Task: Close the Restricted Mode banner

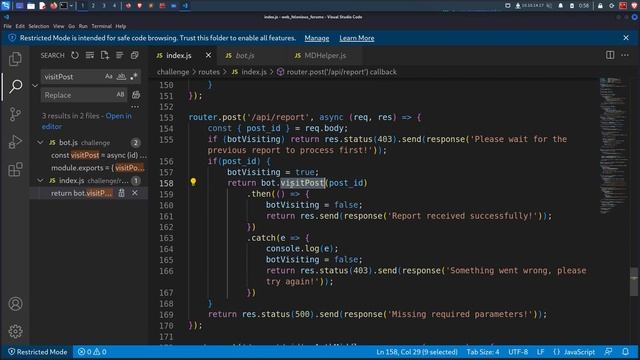Action: point(626,38)
